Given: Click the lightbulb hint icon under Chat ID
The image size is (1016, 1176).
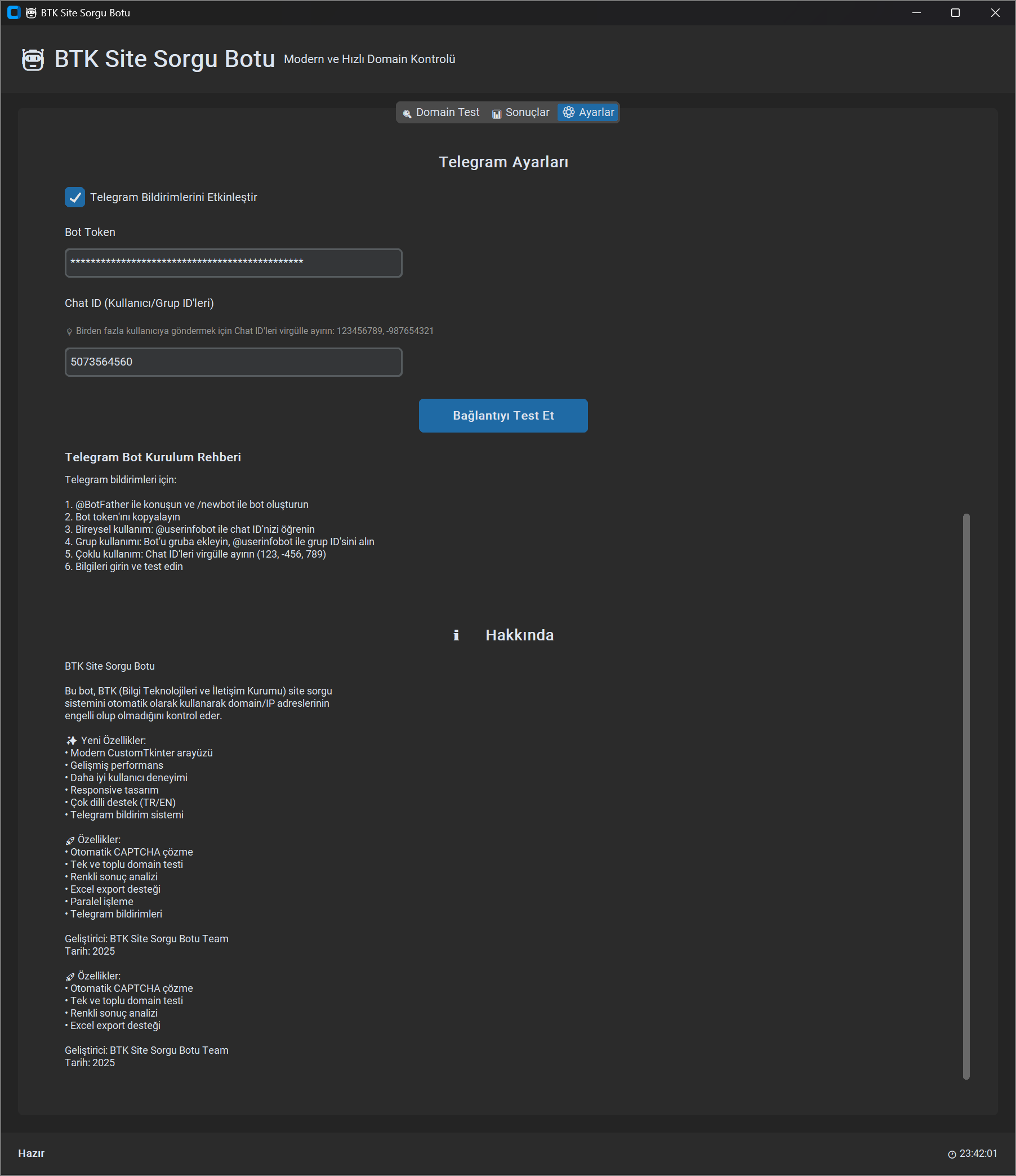Looking at the screenshot, I should (x=69, y=332).
